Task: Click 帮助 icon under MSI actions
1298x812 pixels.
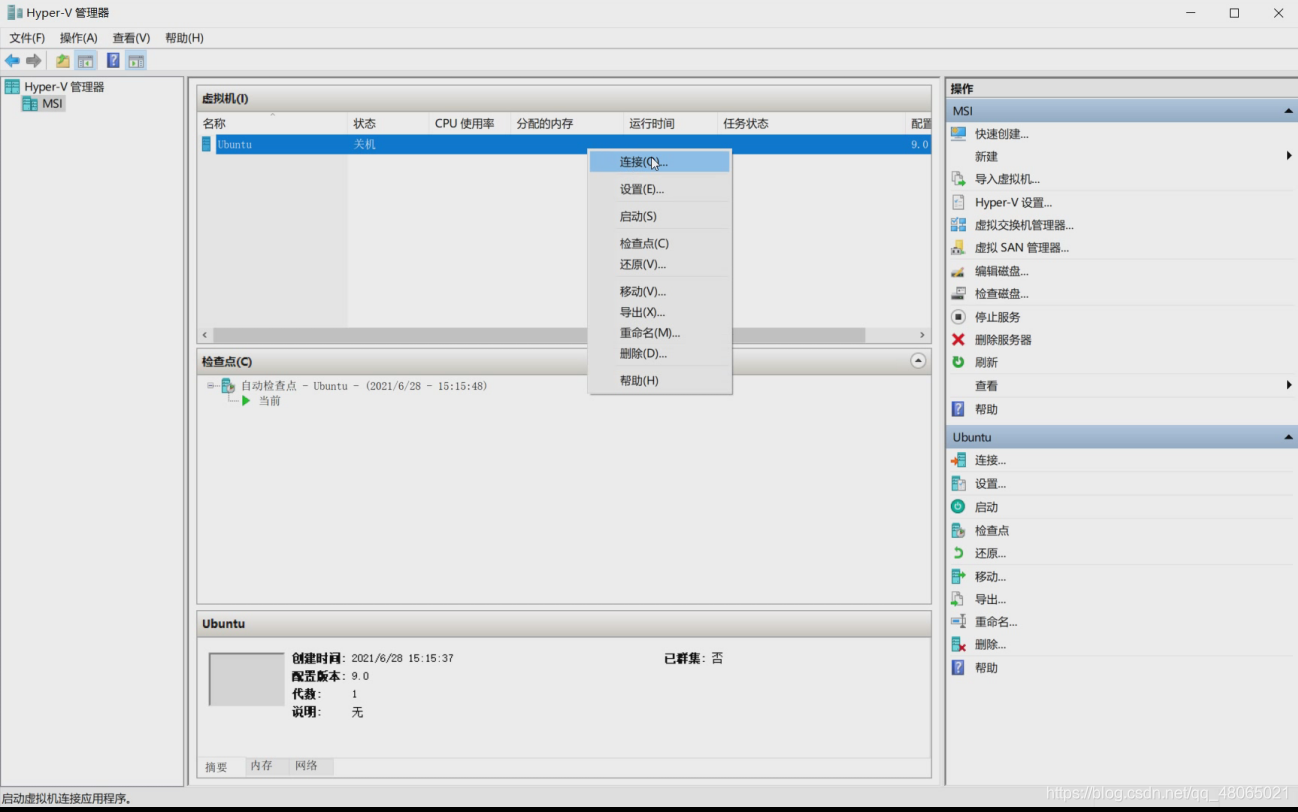Action: 958,409
